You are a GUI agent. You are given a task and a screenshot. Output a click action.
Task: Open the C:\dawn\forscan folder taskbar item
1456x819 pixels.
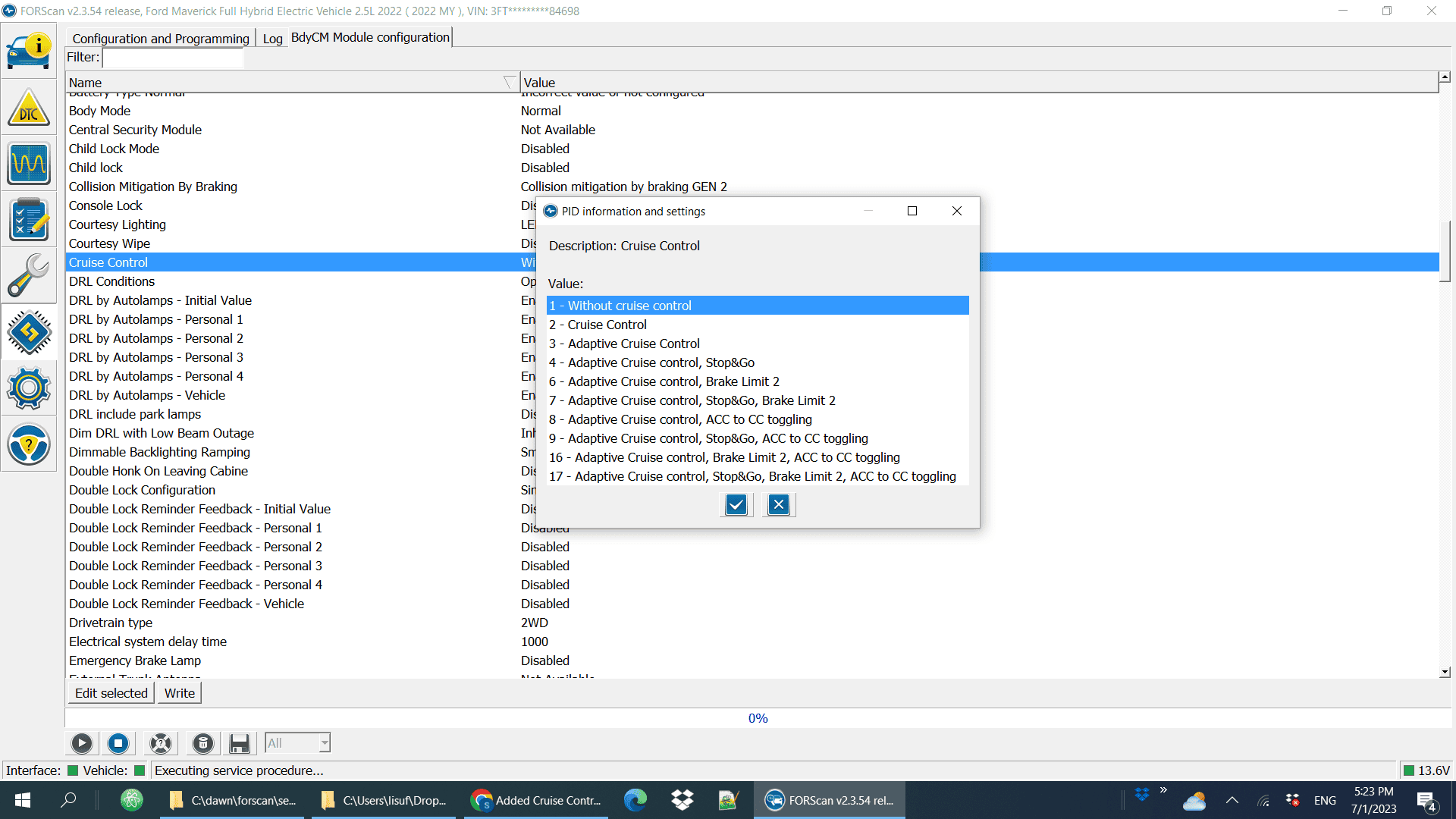pos(232,800)
